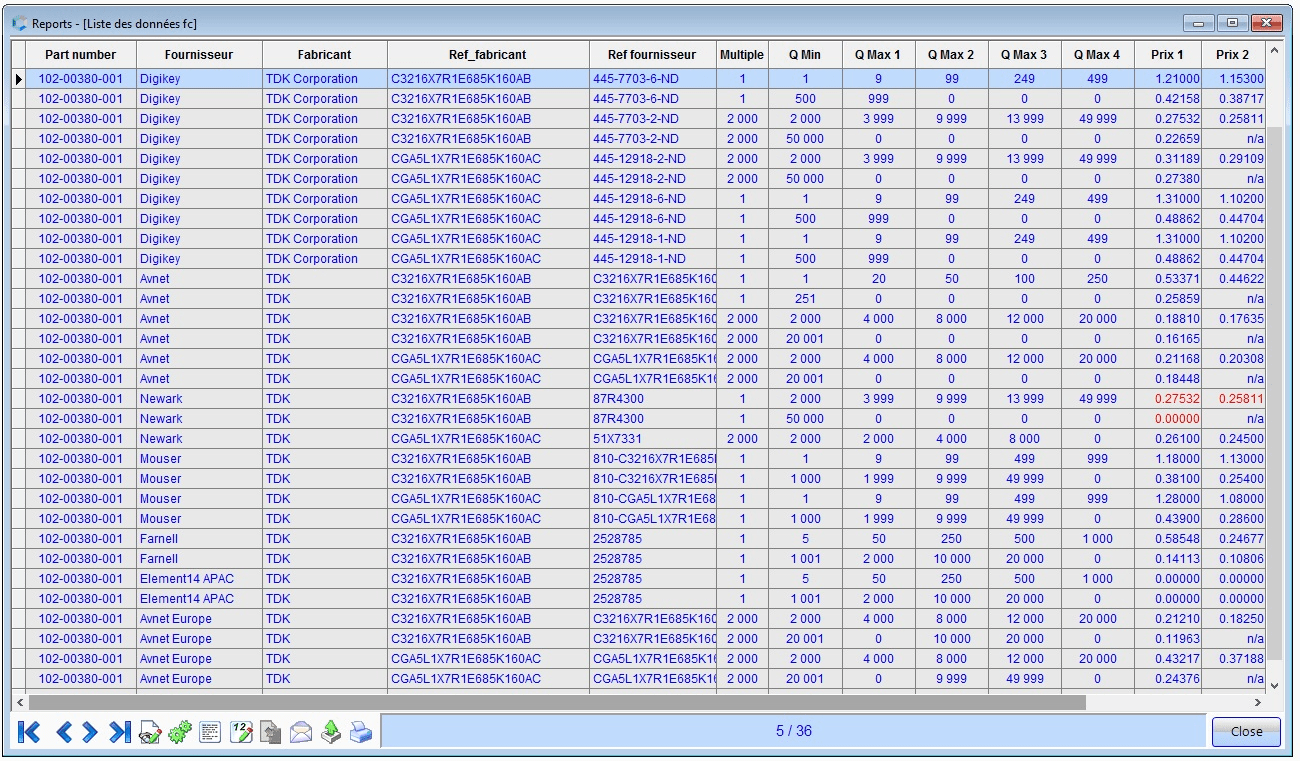This screenshot has width=1300, height=761.
Task: Go to the previous record
Action: [65, 732]
